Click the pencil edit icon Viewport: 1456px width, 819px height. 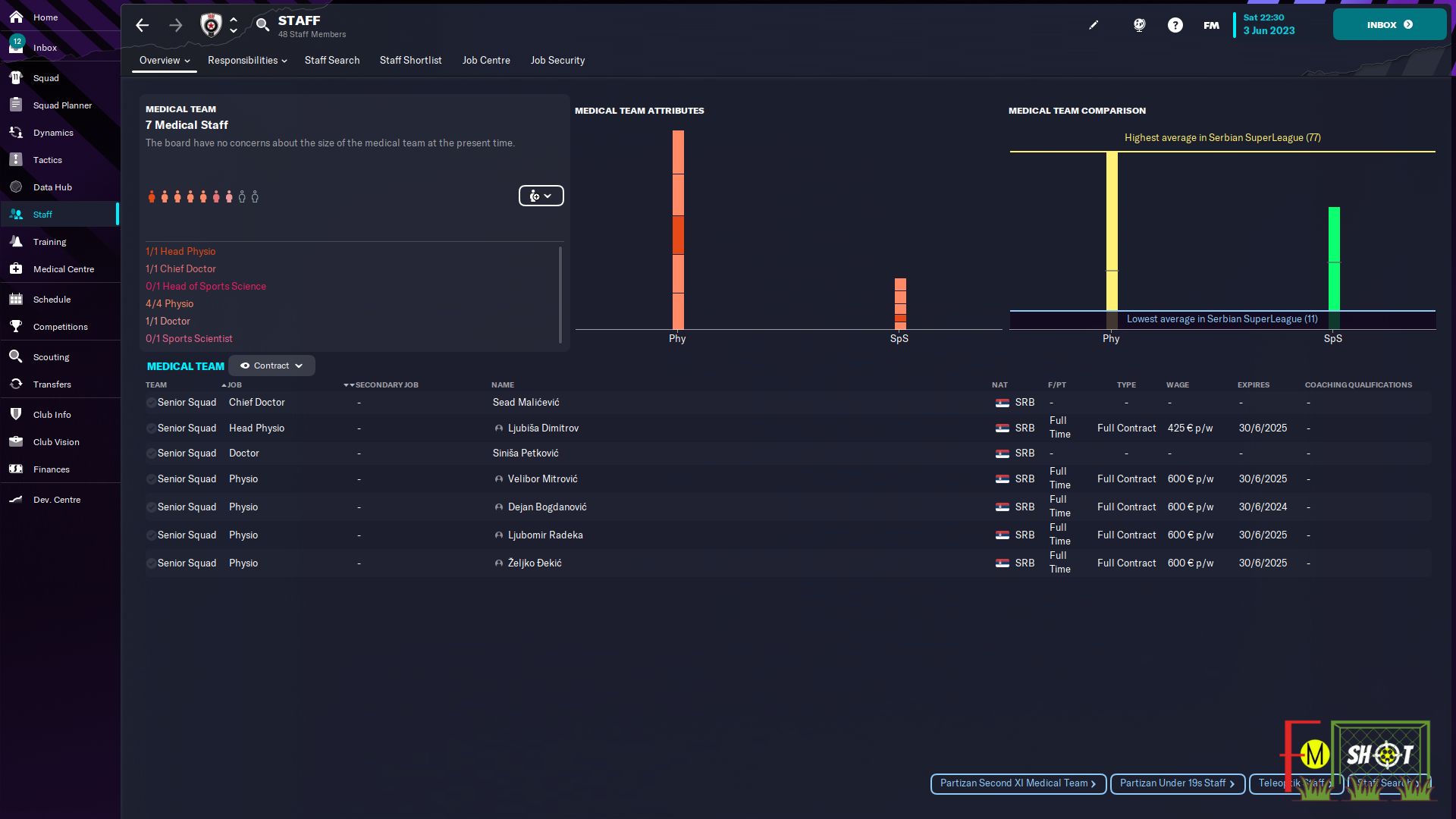point(1094,25)
